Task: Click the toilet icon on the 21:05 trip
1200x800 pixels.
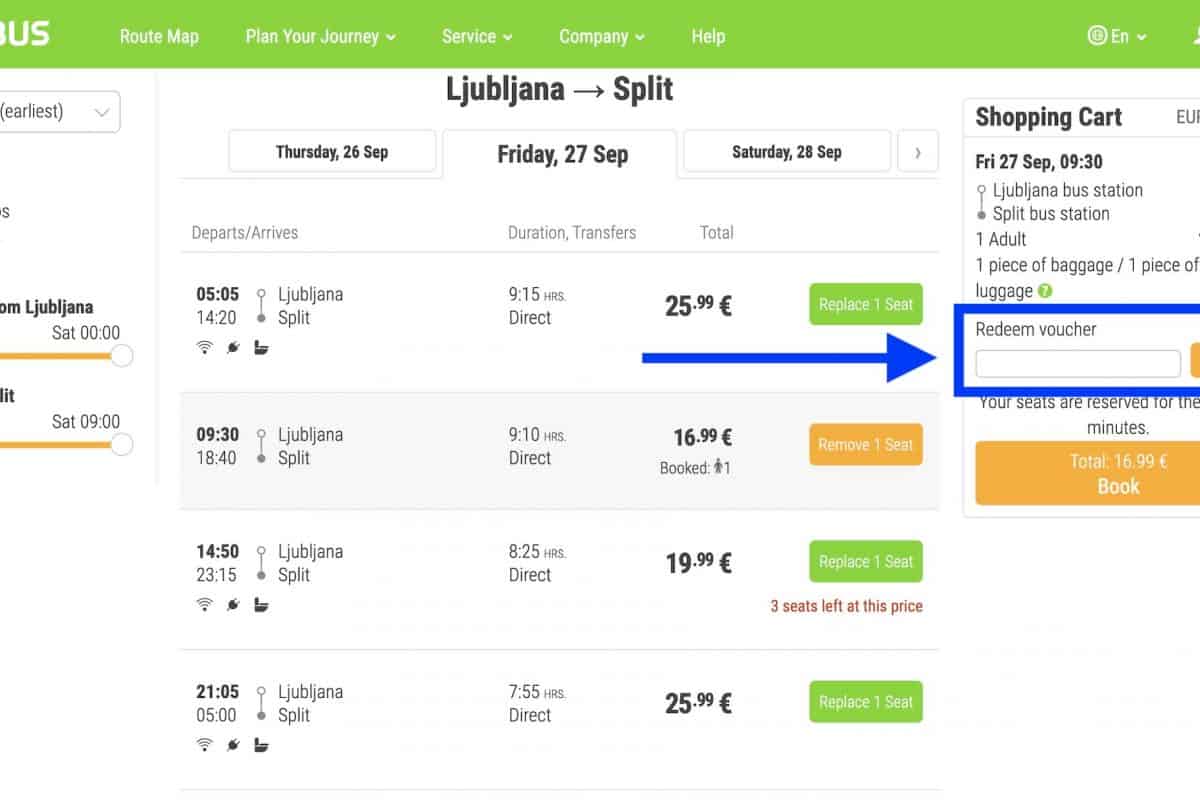Action: [261, 745]
